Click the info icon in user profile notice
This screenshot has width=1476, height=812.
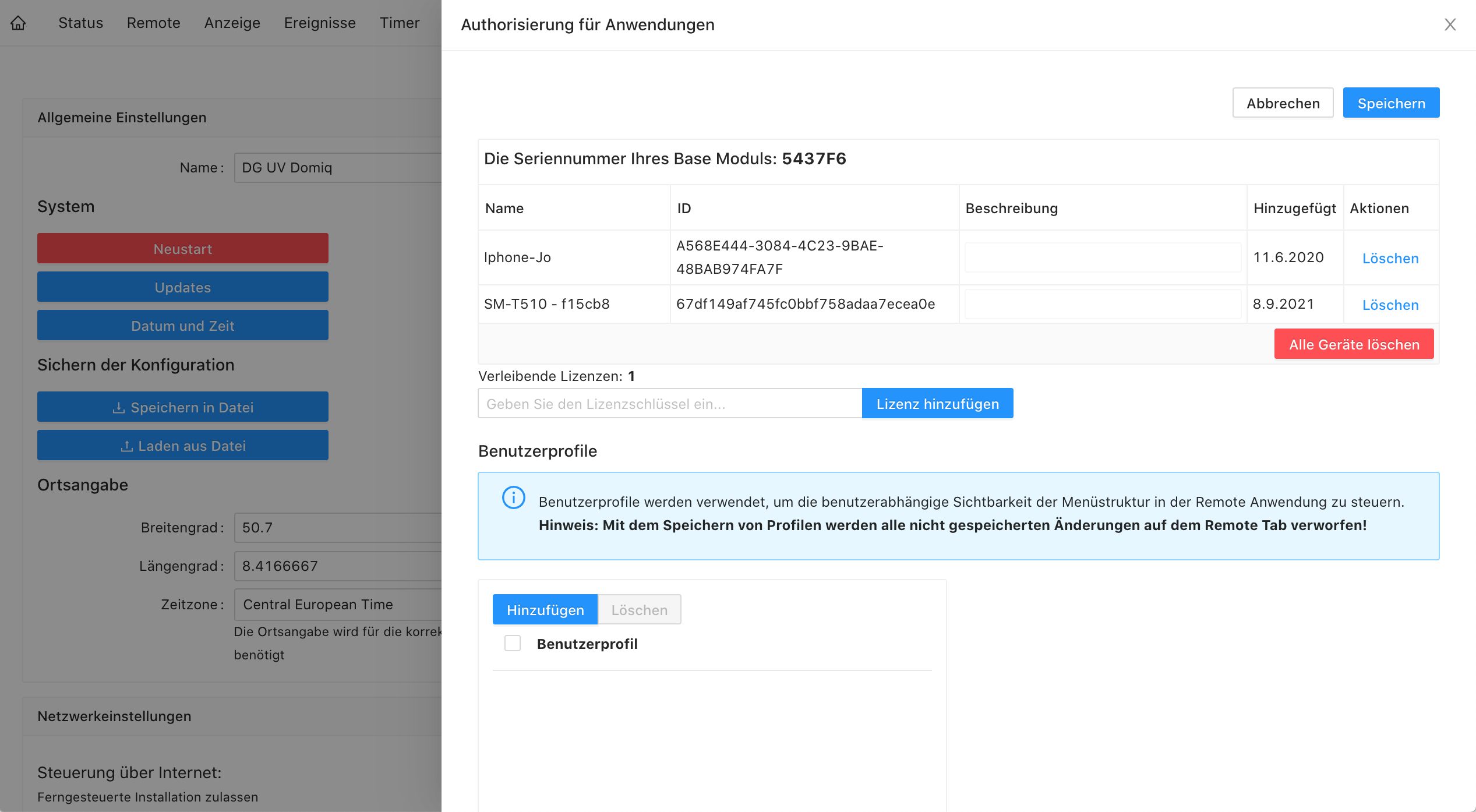[x=513, y=498]
